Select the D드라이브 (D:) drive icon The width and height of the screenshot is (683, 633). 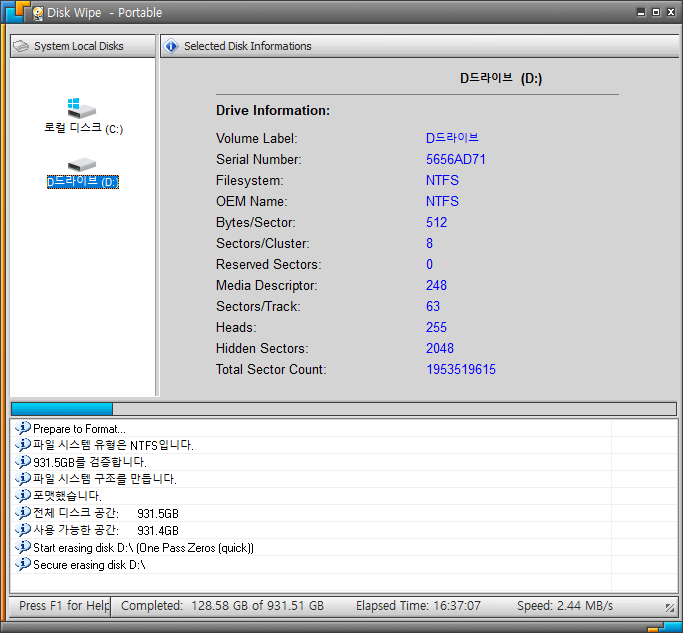point(82,165)
